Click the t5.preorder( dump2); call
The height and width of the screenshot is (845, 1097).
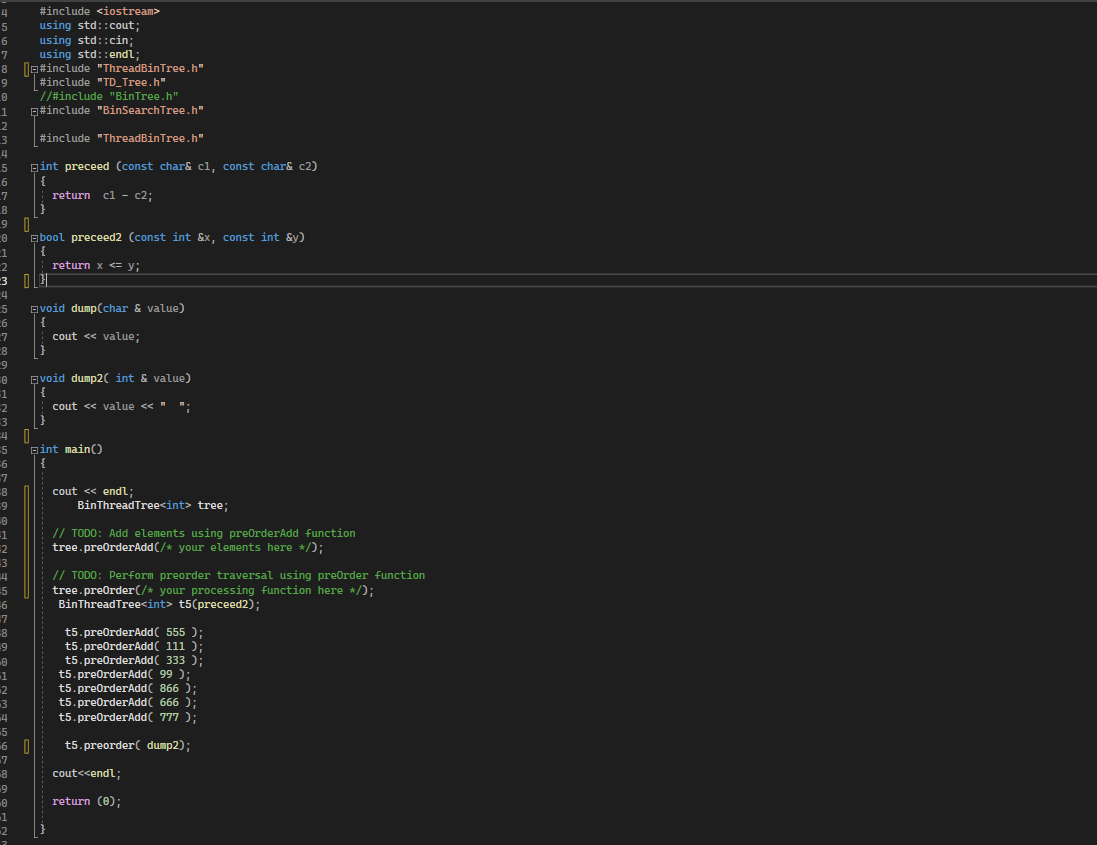click(127, 746)
